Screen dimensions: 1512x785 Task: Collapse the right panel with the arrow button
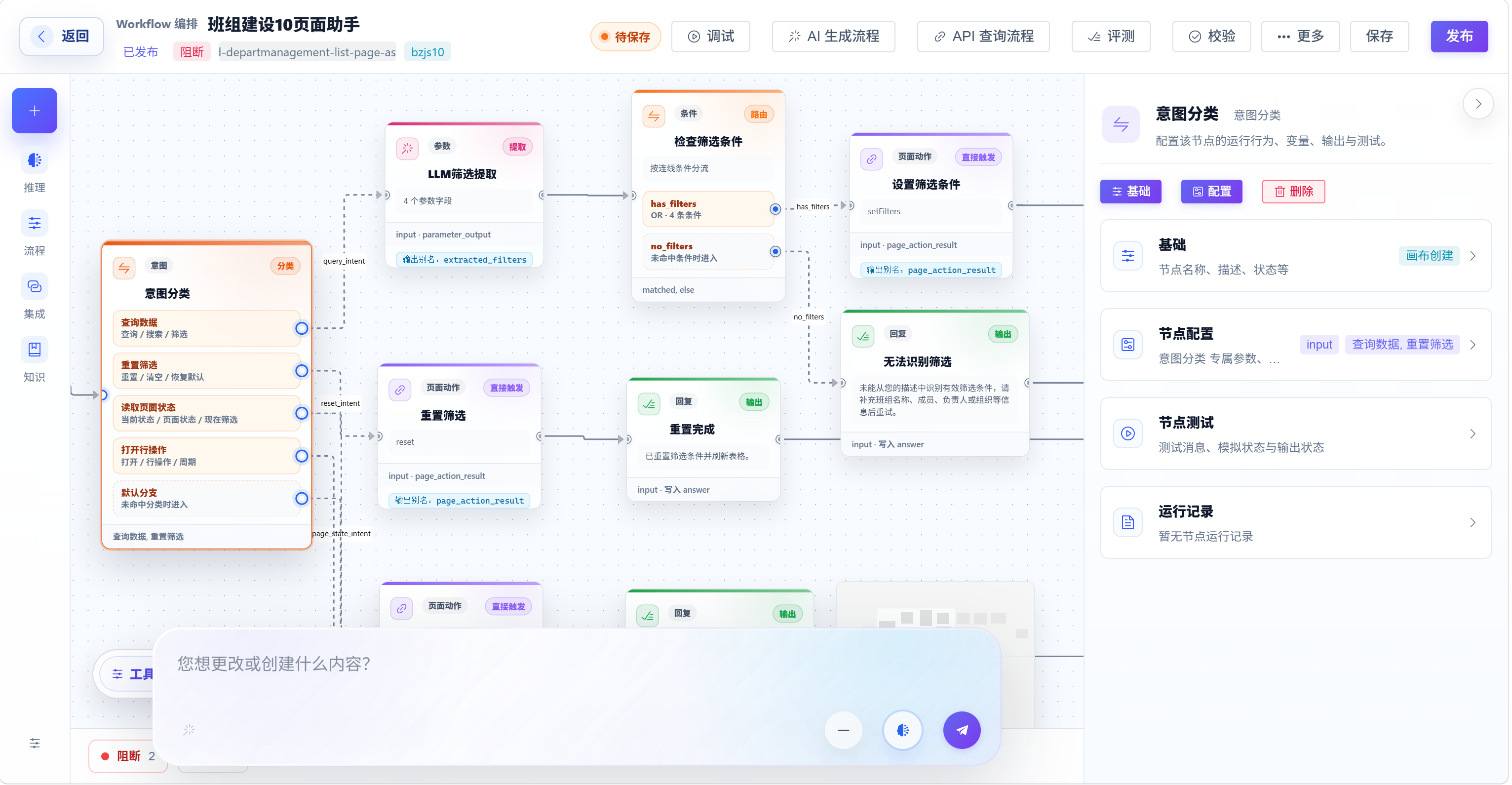pyautogui.click(x=1478, y=104)
